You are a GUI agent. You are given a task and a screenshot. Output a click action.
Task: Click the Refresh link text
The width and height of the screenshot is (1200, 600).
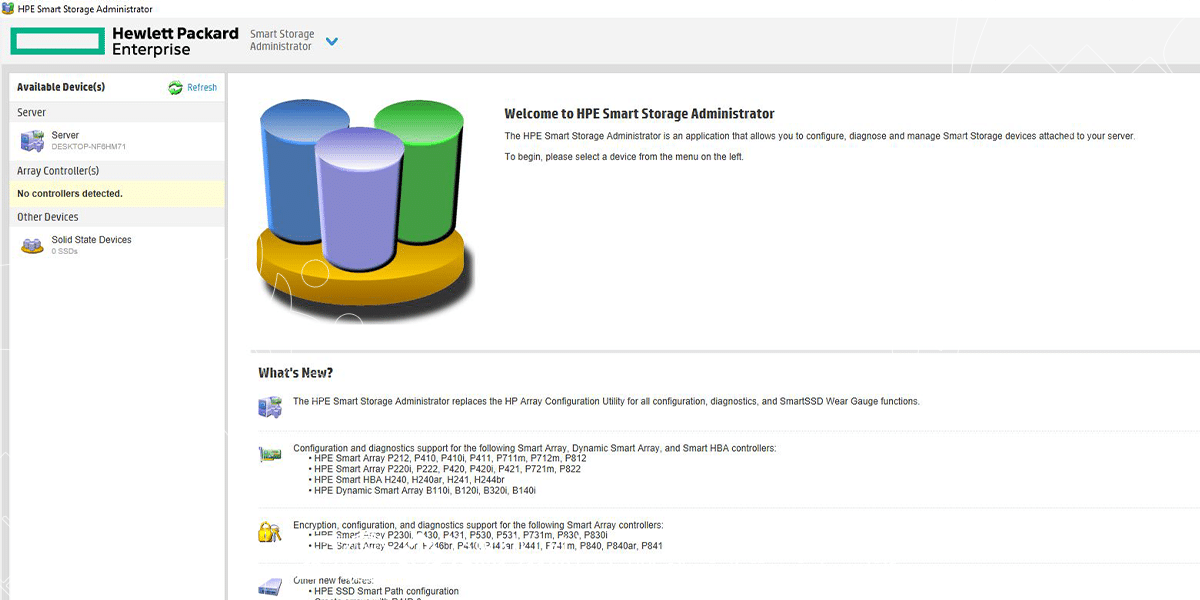tap(202, 88)
